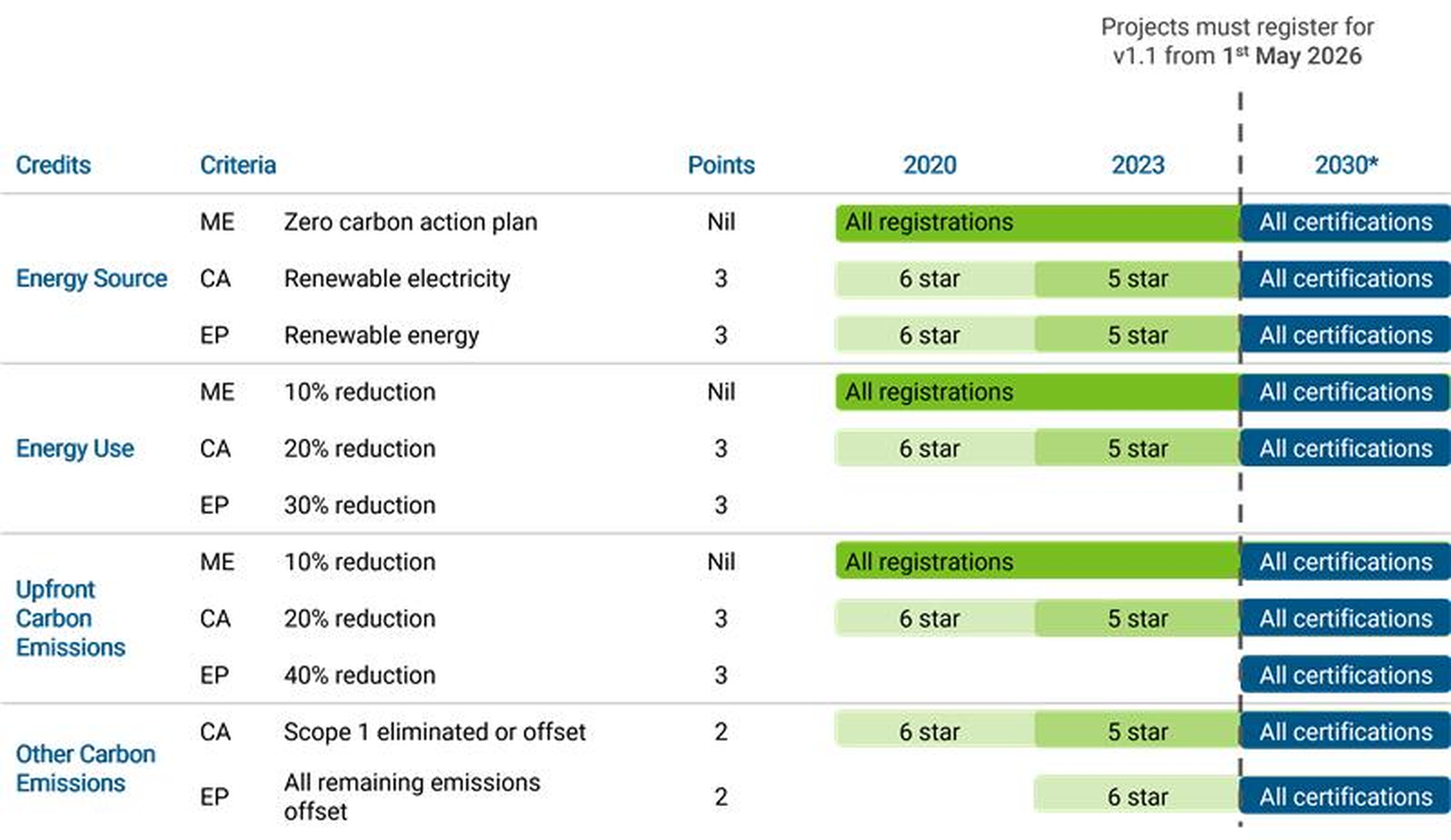Select the 2023 year heading
The height and width of the screenshot is (840, 1451).
click(1138, 166)
